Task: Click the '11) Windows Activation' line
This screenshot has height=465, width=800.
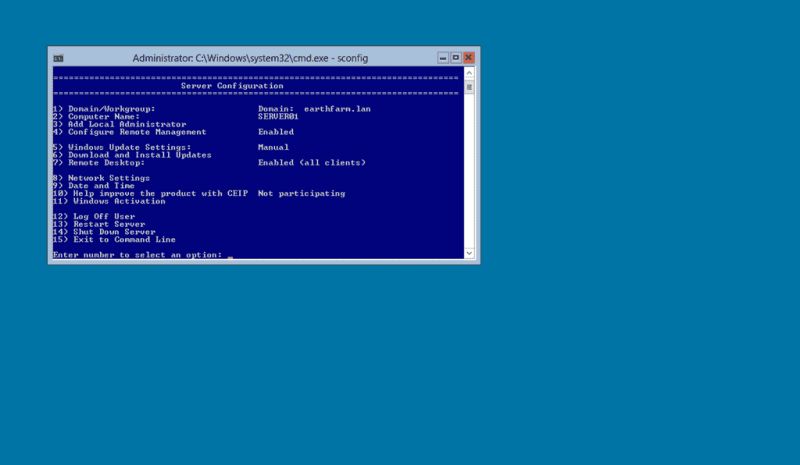Action: coord(109,201)
